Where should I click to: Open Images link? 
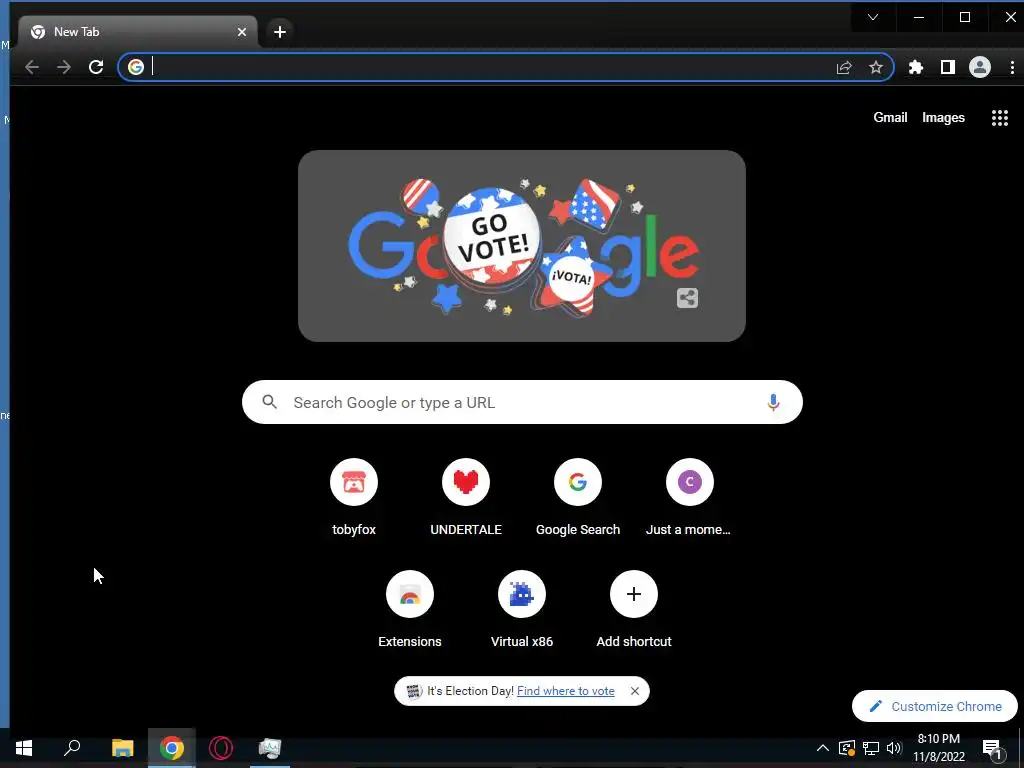(943, 118)
